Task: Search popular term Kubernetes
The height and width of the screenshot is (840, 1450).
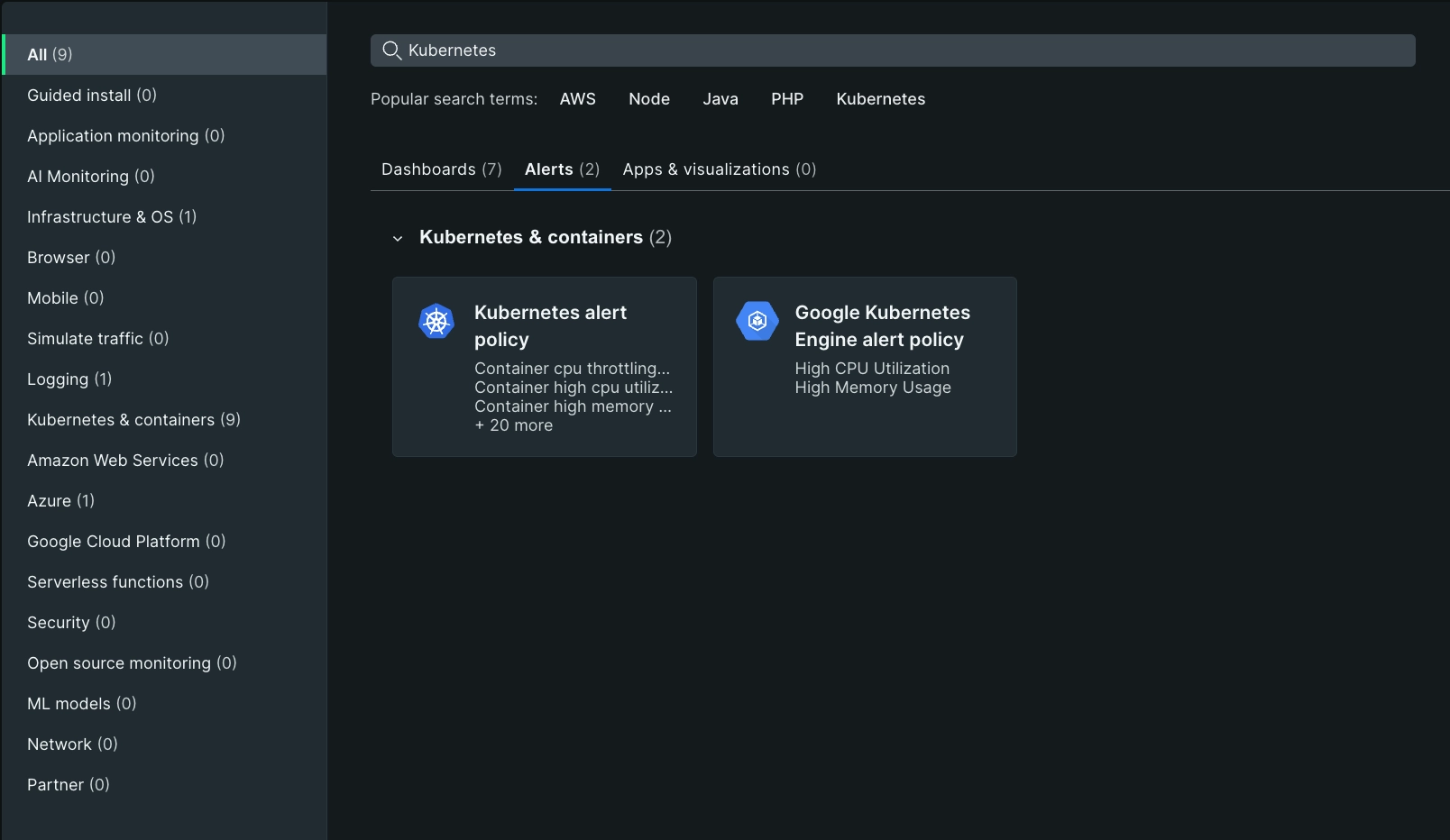Action: [881, 99]
